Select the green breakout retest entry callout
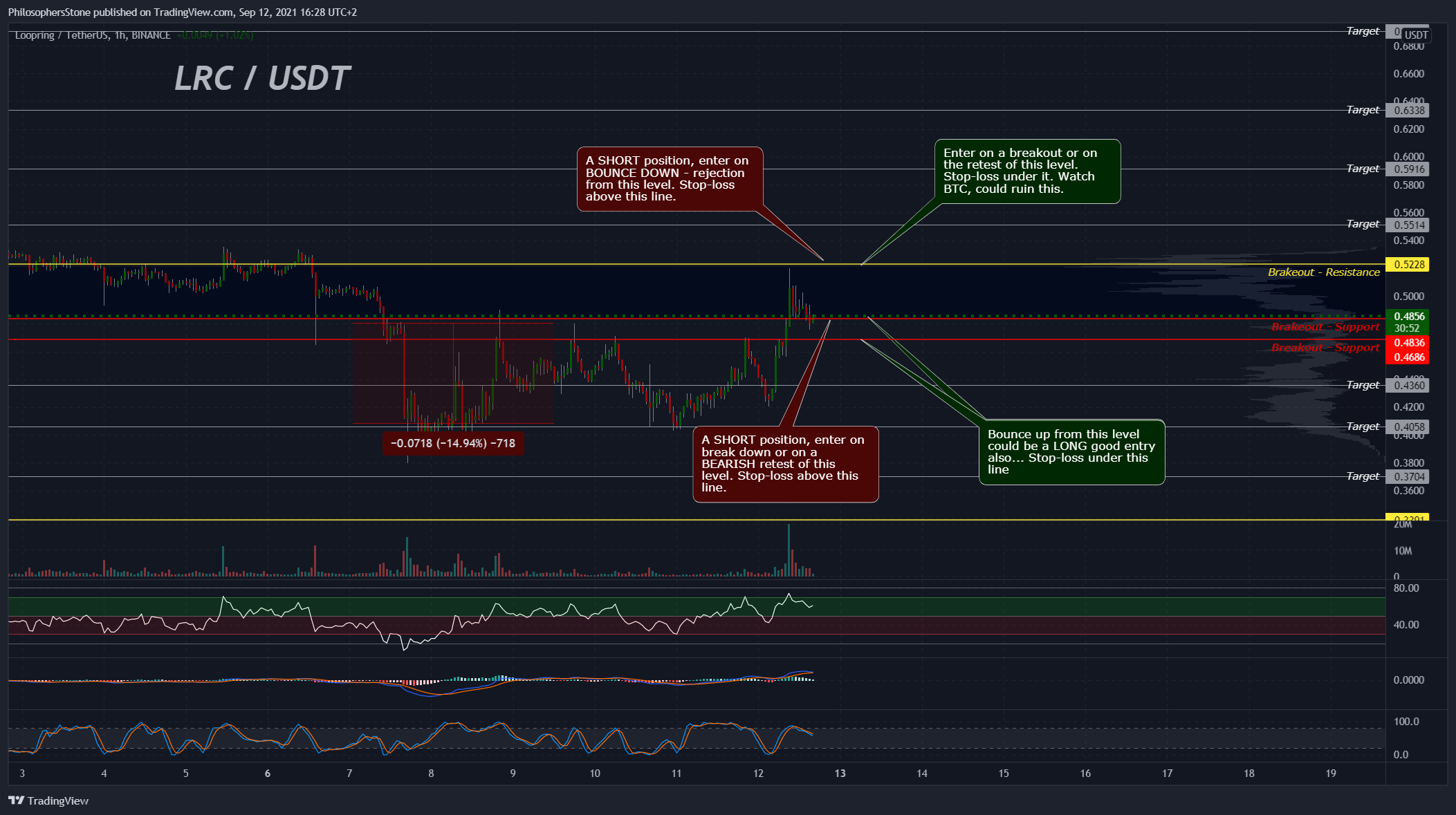Viewport: 1456px width, 815px height. click(x=1027, y=171)
